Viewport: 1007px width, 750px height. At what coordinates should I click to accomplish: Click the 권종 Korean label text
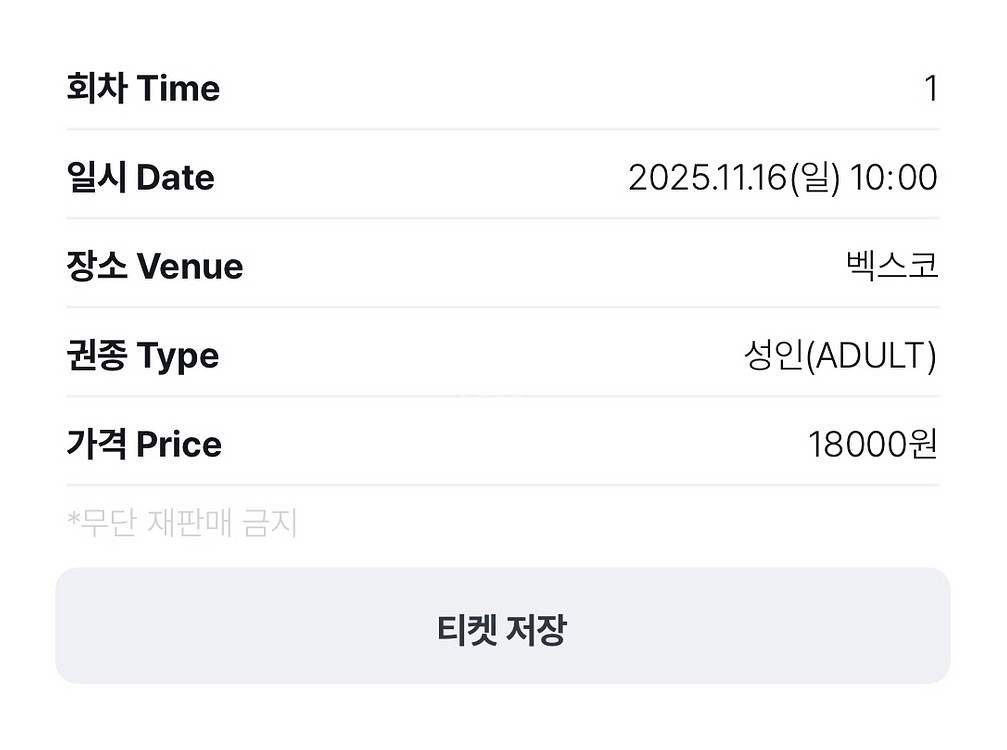tap(96, 356)
